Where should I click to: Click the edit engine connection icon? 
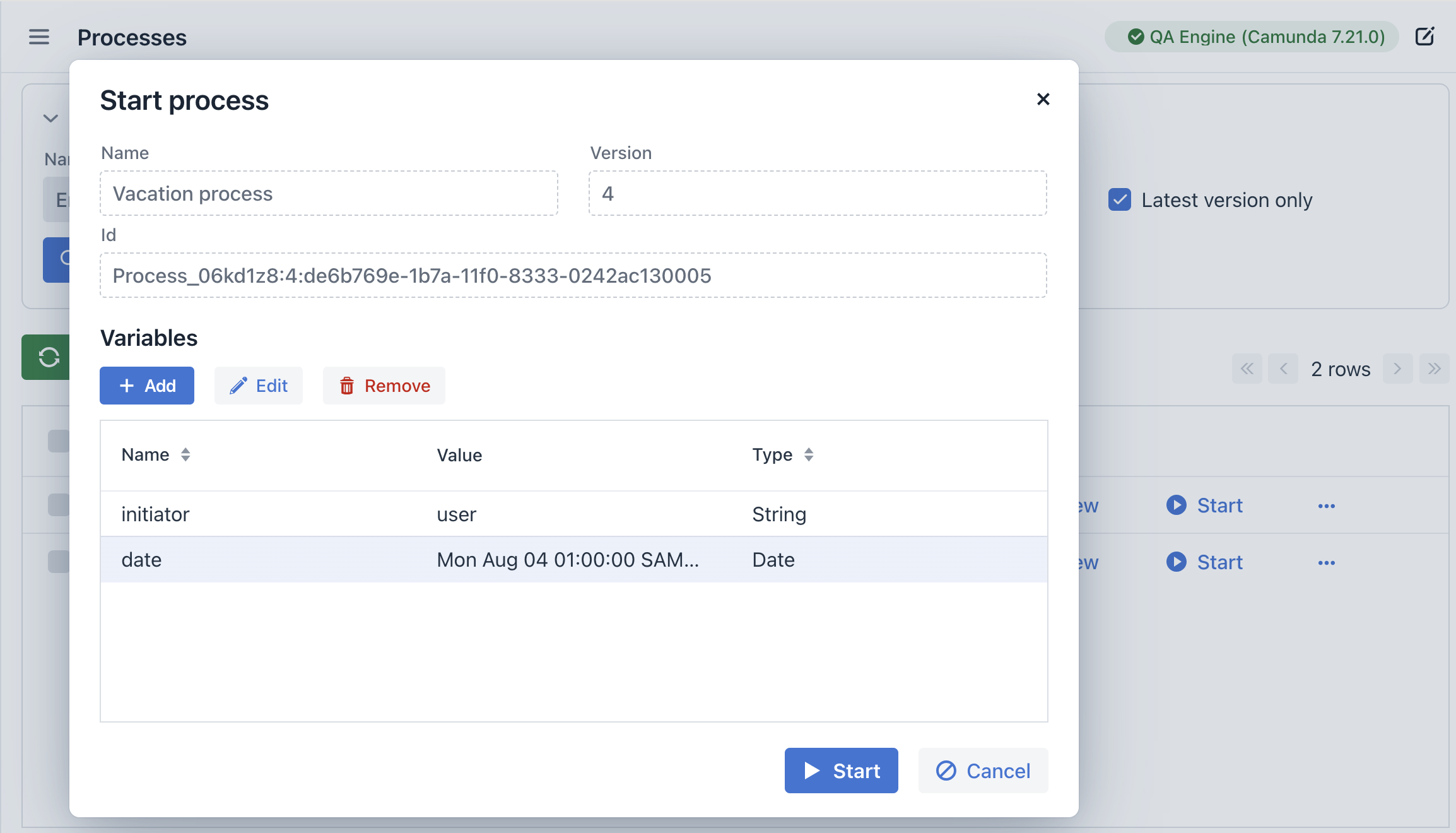[1425, 37]
